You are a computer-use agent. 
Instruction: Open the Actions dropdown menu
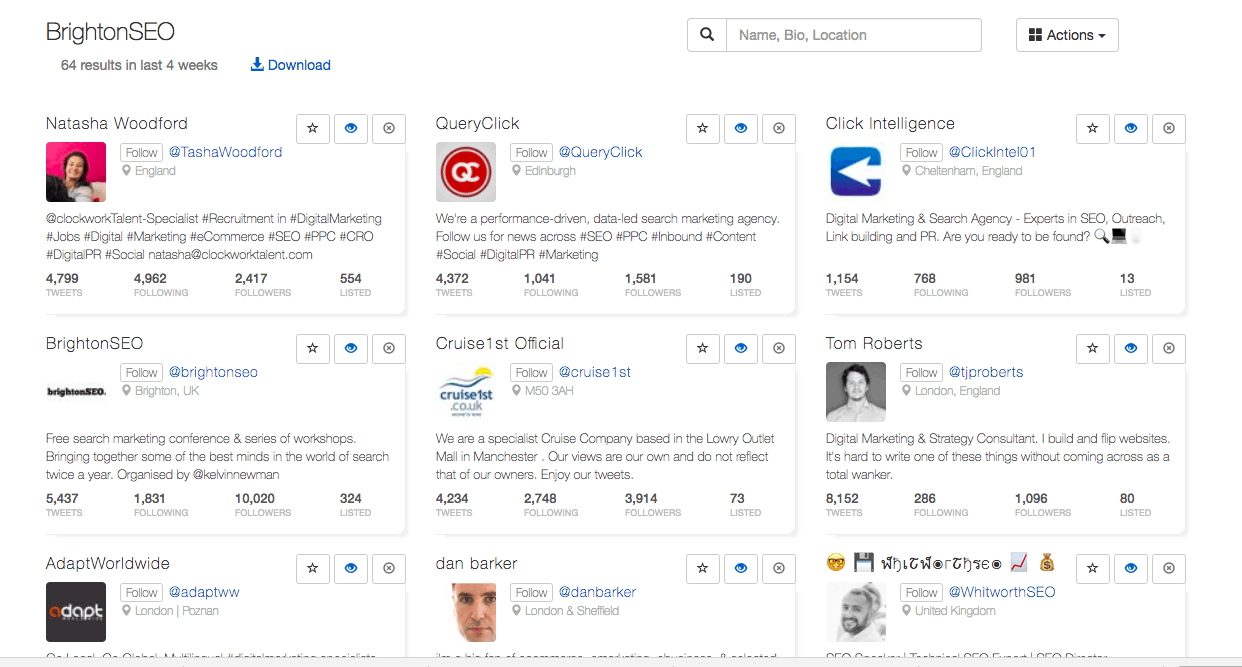[1067, 35]
